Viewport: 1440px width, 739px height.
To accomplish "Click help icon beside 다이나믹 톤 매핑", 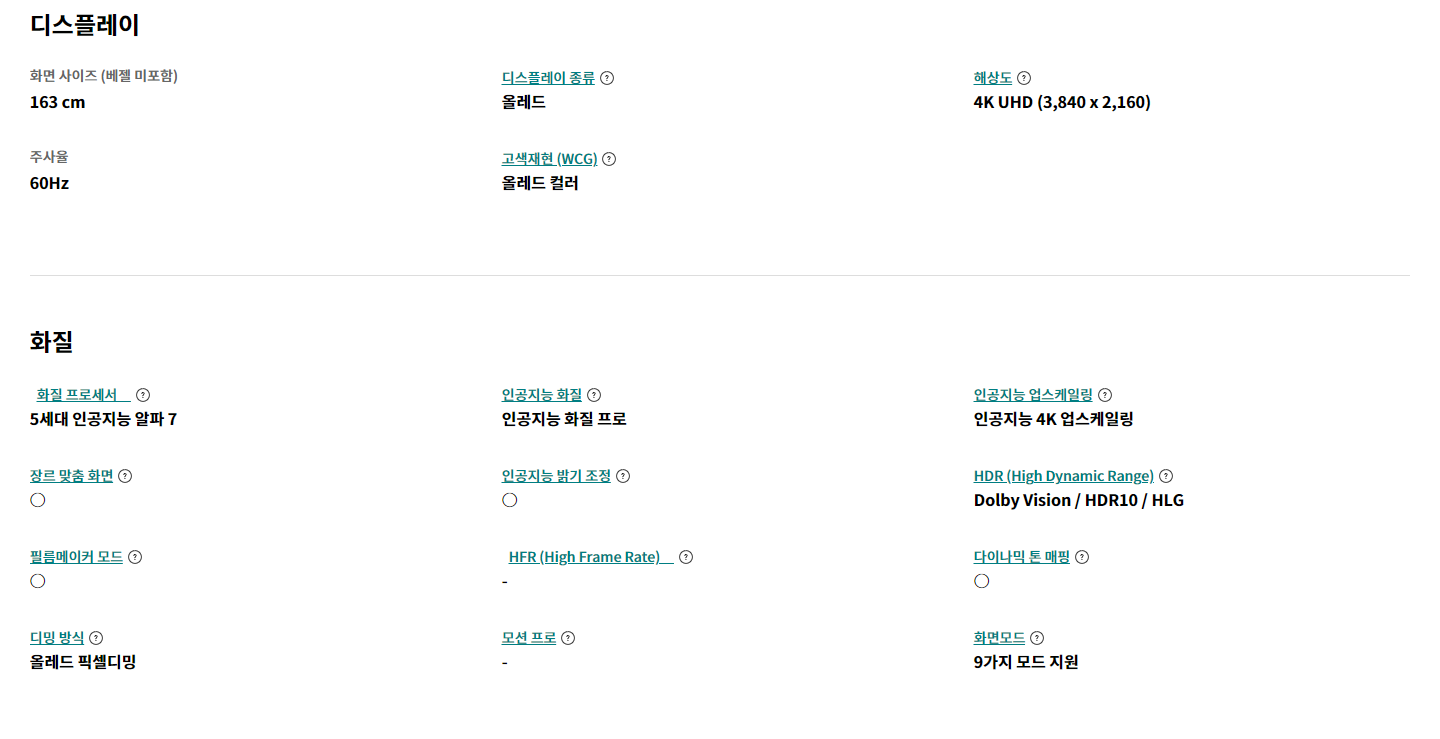I will 1082,557.
